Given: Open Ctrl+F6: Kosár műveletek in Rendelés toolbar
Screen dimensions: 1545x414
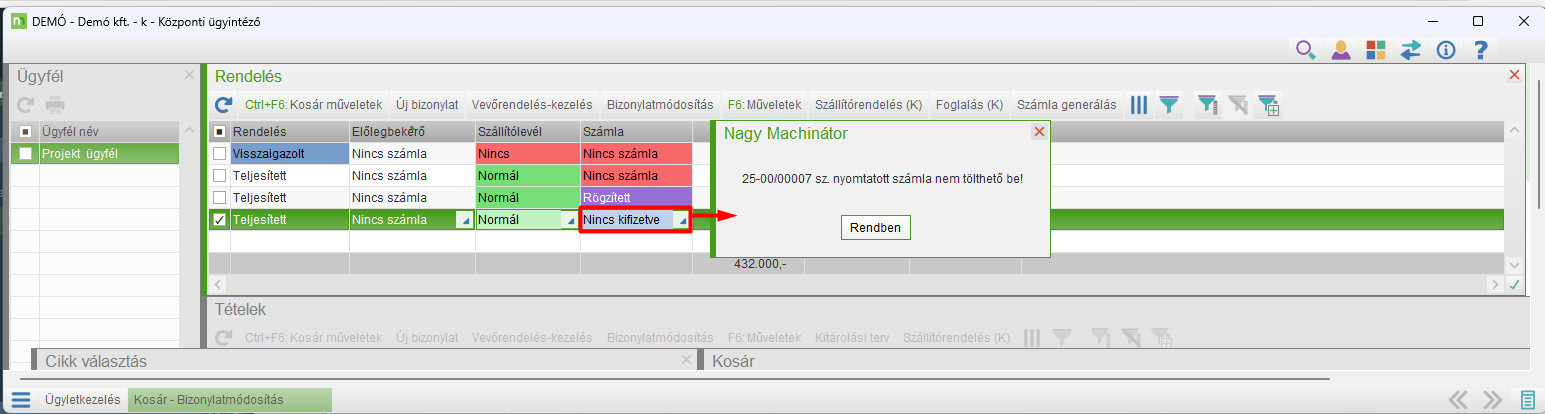Looking at the screenshot, I should point(313,104).
